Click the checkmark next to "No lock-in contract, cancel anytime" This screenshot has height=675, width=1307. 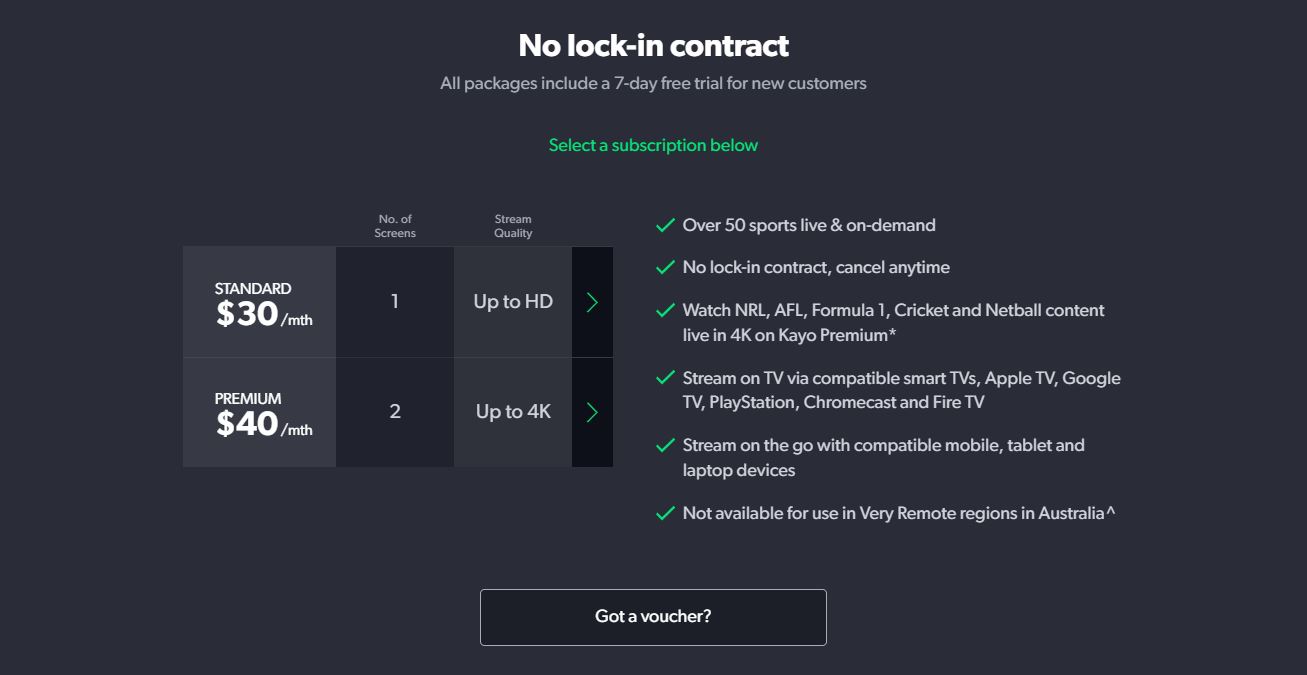(x=665, y=267)
